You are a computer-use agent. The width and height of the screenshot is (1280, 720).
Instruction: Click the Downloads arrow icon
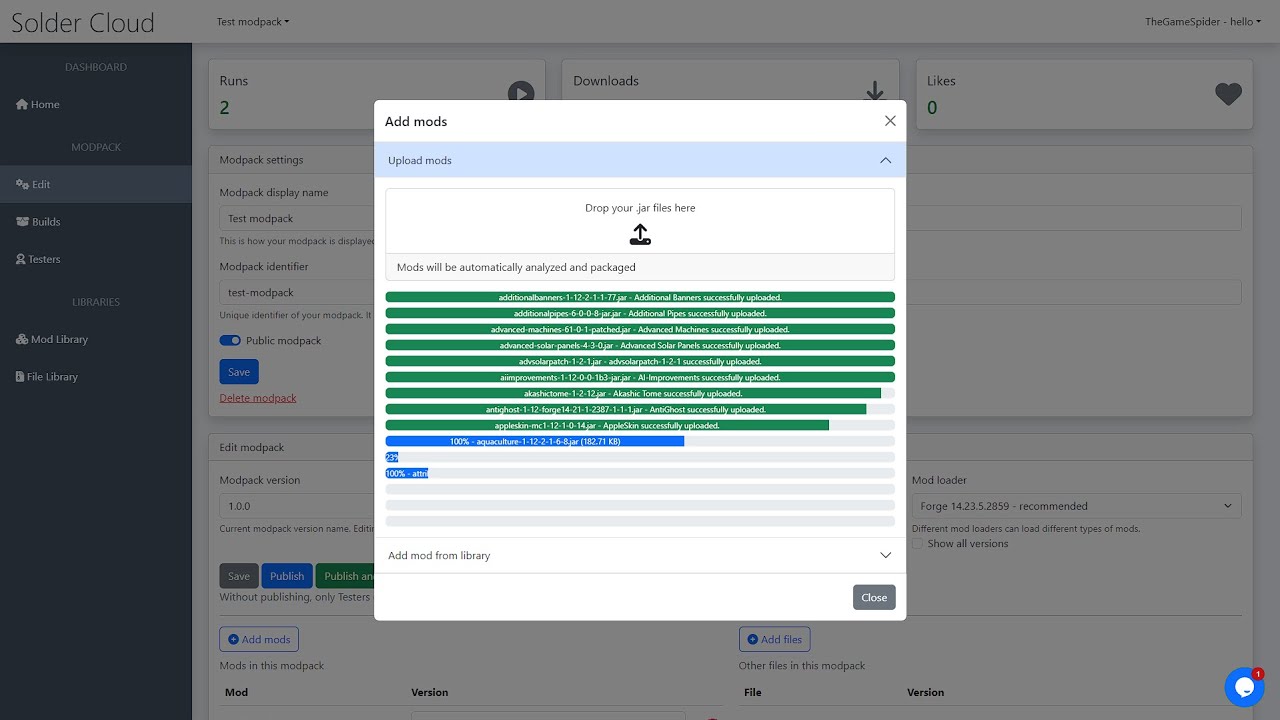[875, 92]
